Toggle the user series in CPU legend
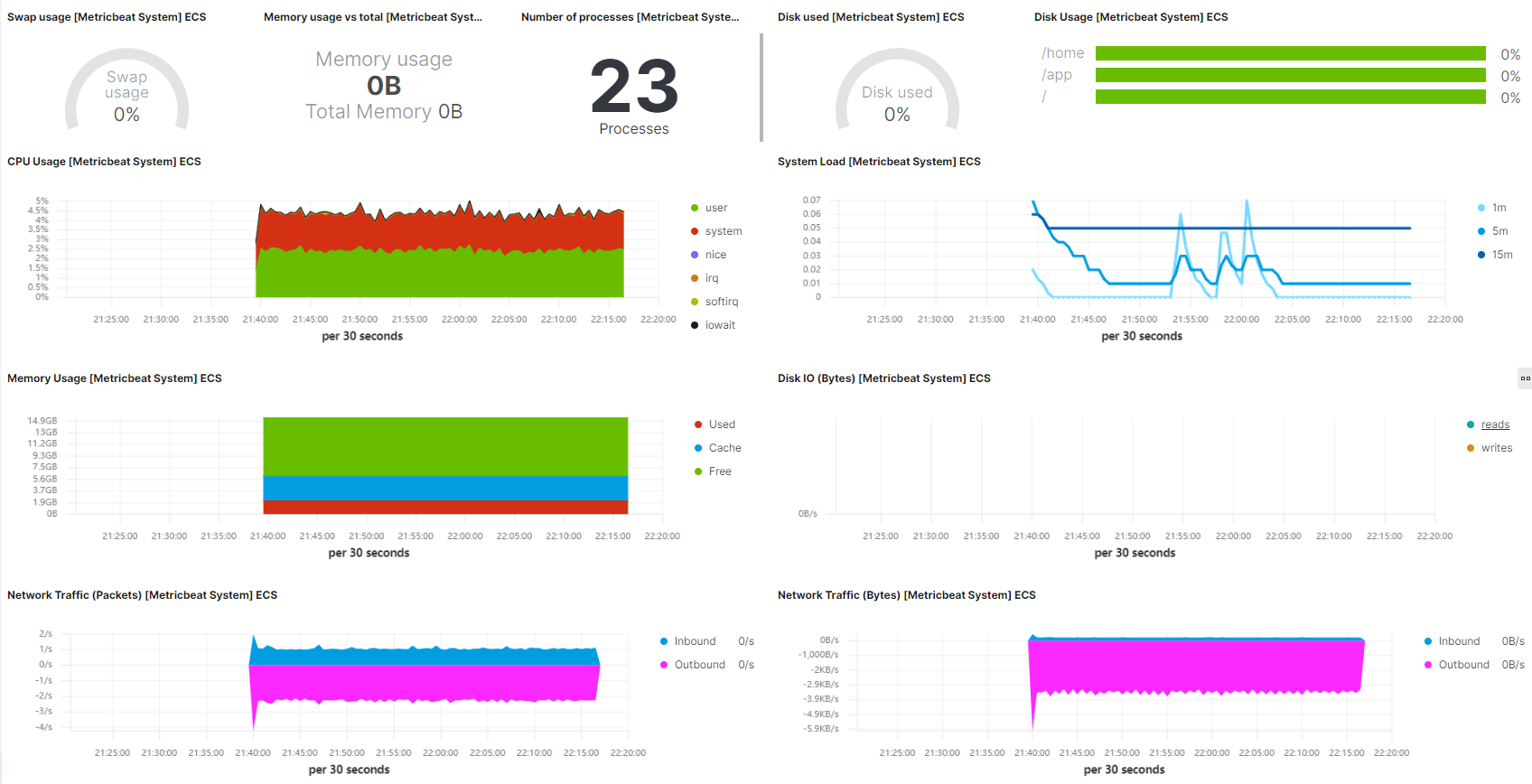This screenshot has width=1532, height=784. 709,208
